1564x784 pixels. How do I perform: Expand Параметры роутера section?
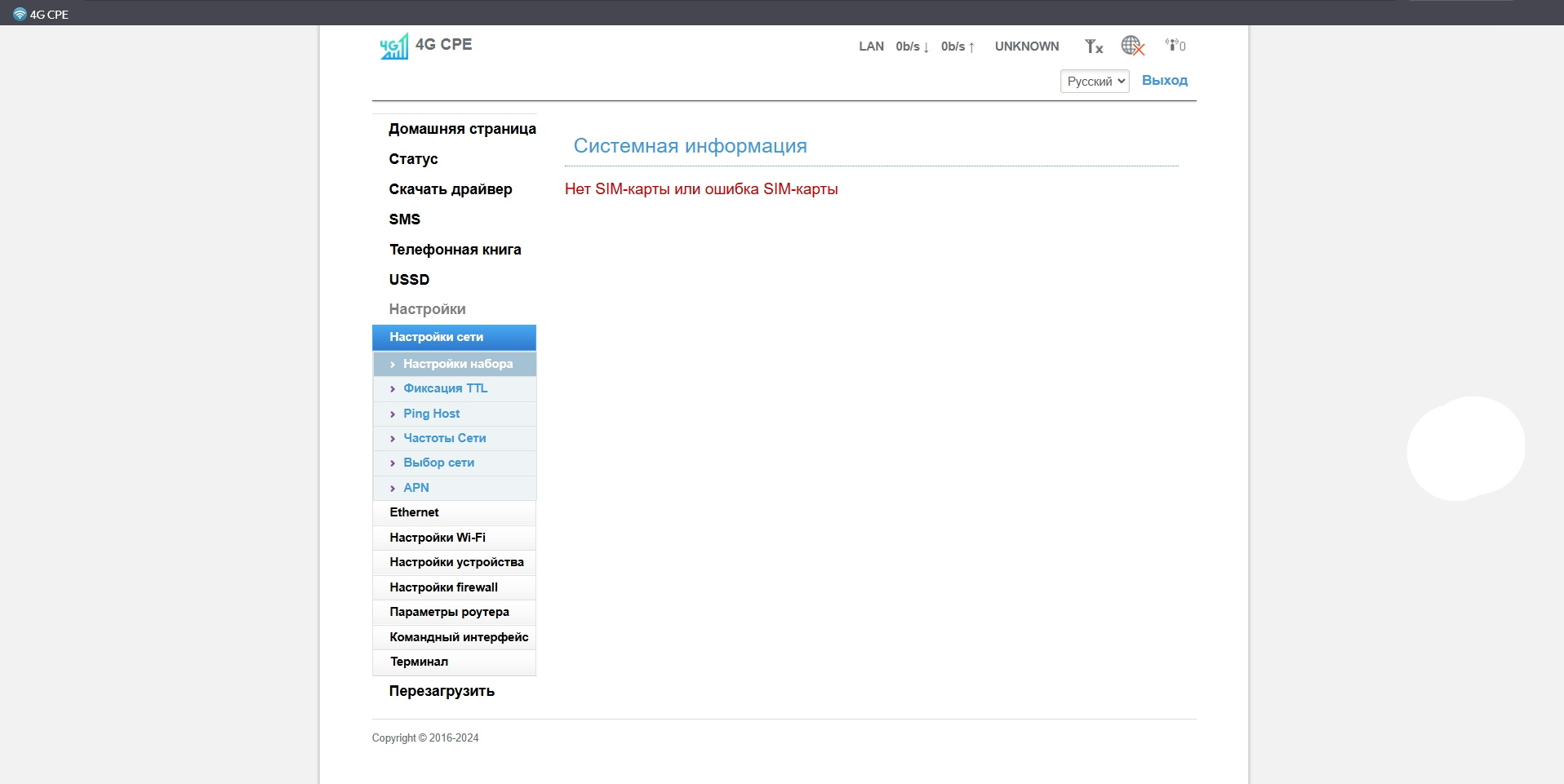(454, 612)
